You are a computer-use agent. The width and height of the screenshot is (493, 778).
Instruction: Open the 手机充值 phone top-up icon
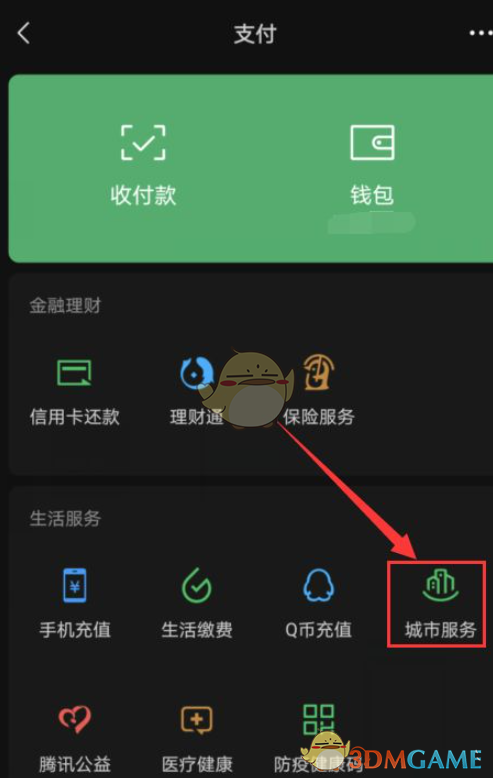click(75, 585)
